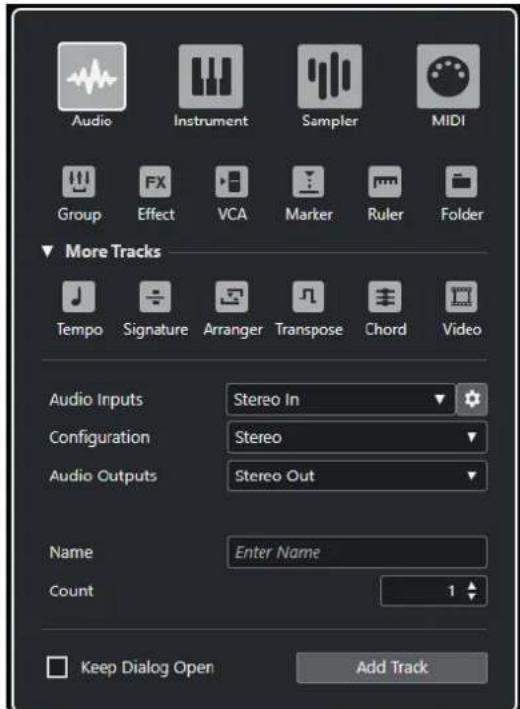The image size is (520, 709).
Task: Select the Marker track icon
Action: pos(308,182)
